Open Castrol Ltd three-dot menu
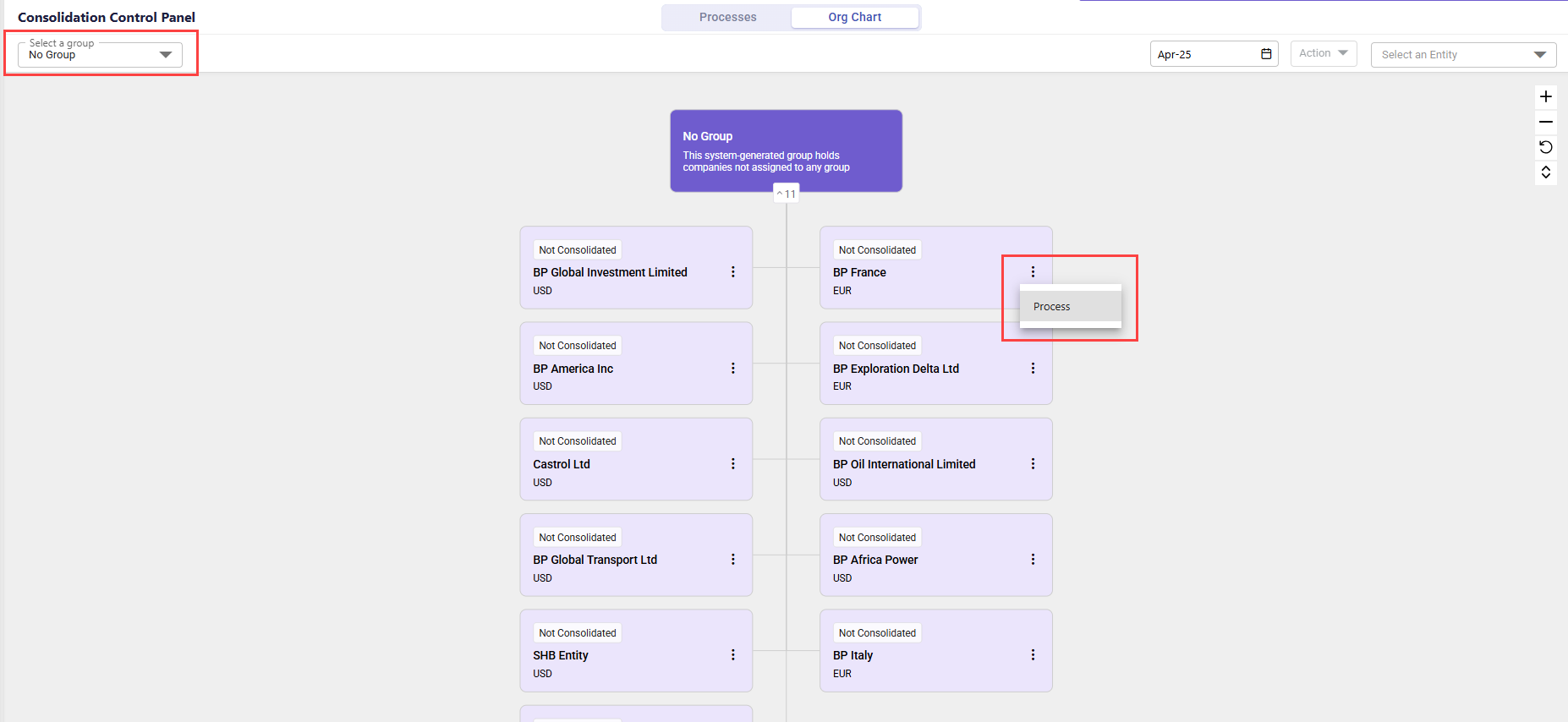Image resolution: width=1568 pixels, height=722 pixels. (732, 464)
